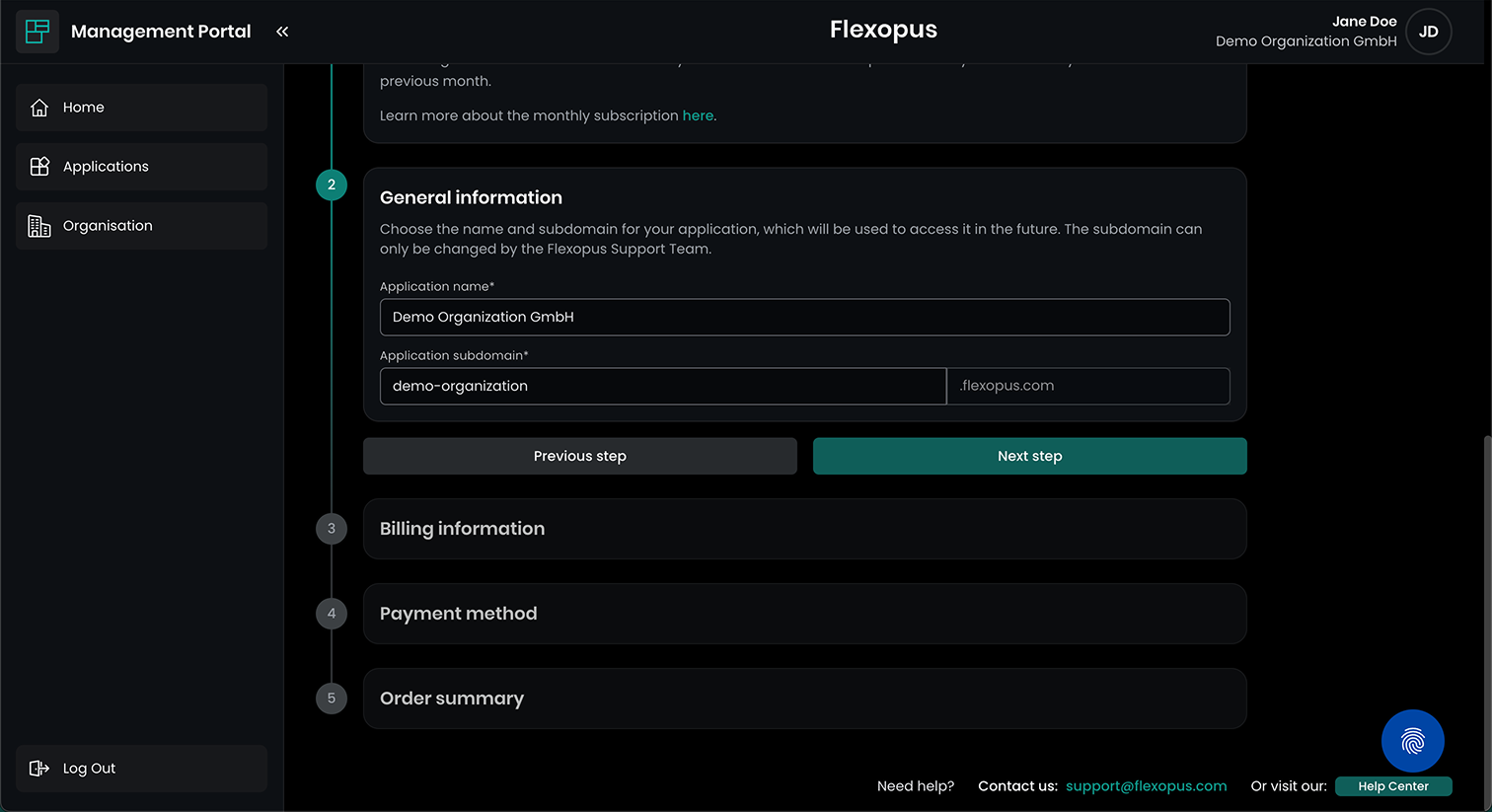Follow the monthly subscription "here" link
1492x812 pixels.
point(698,115)
